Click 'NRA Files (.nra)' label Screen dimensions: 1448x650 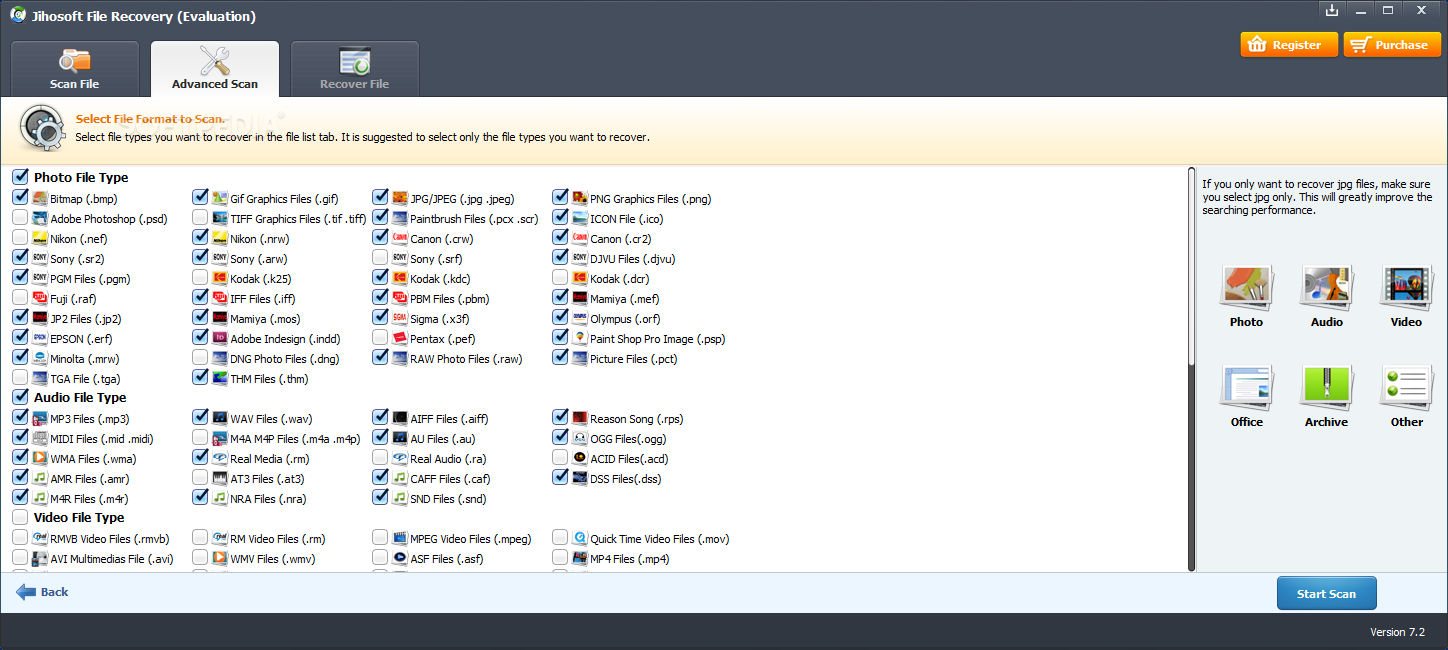[268, 499]
